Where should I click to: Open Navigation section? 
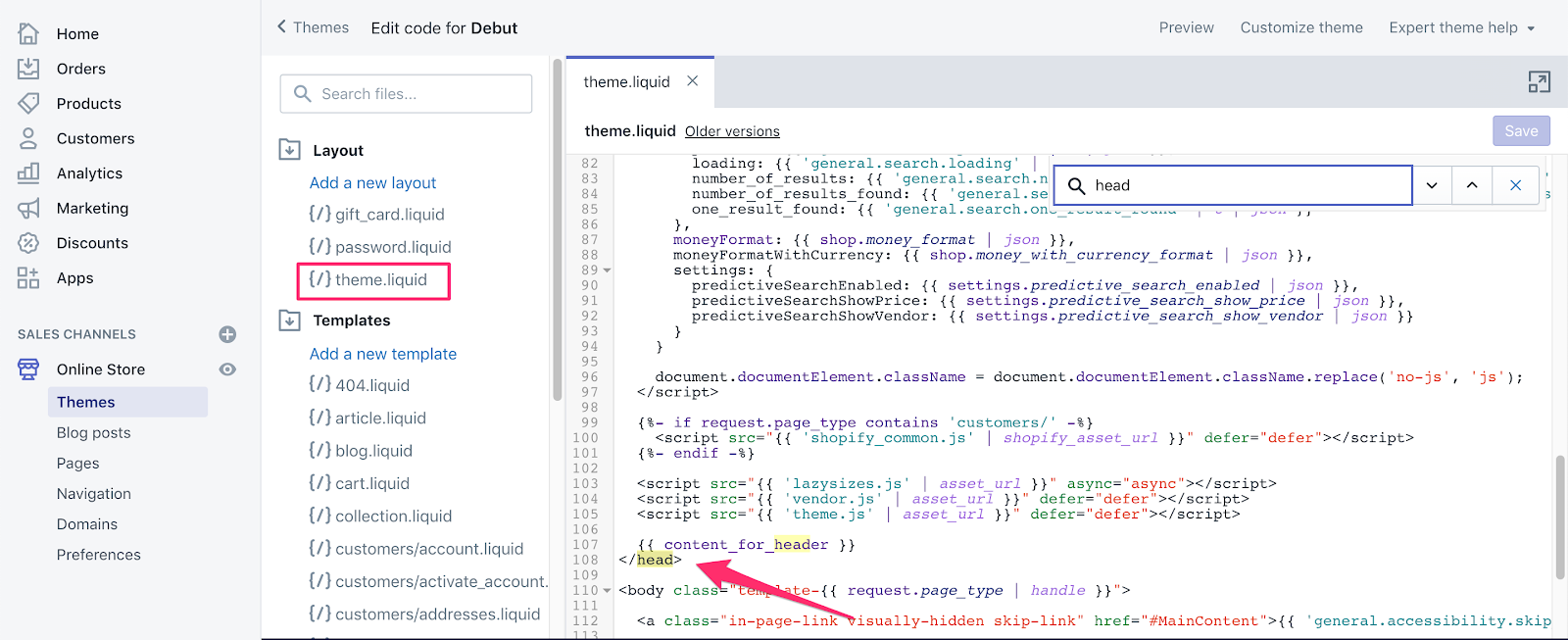pos(93,494)
